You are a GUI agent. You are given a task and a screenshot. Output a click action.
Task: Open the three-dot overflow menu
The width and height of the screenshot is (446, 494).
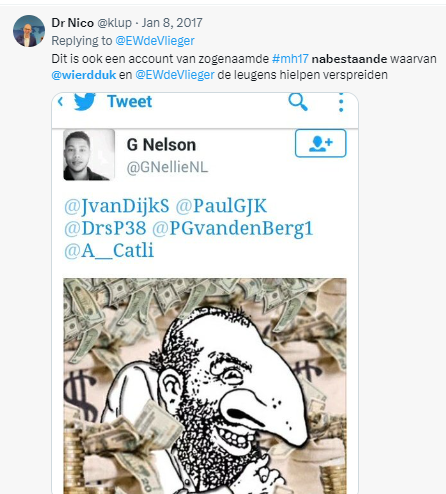(341, 102)
